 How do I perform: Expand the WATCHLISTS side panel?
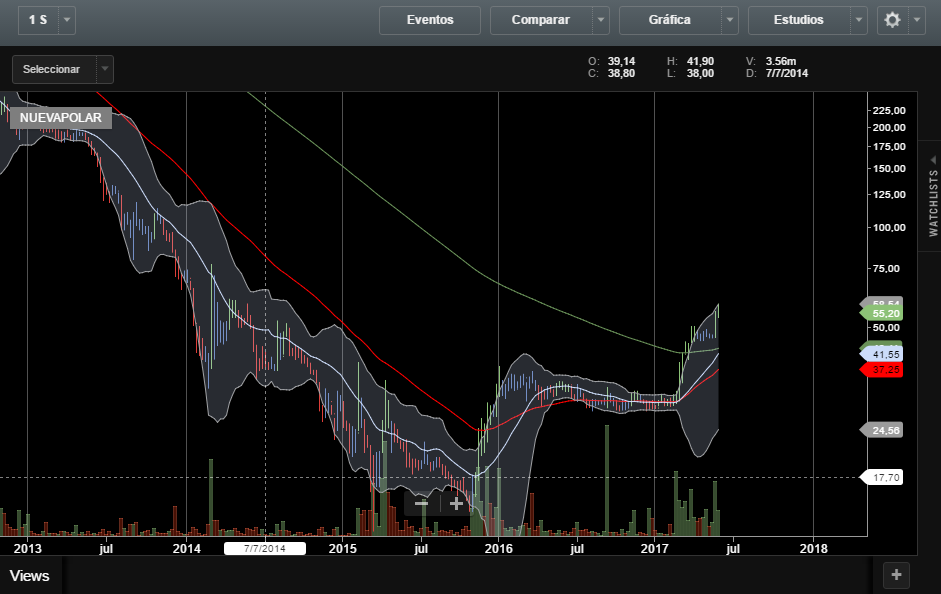[x=932, y=195]
